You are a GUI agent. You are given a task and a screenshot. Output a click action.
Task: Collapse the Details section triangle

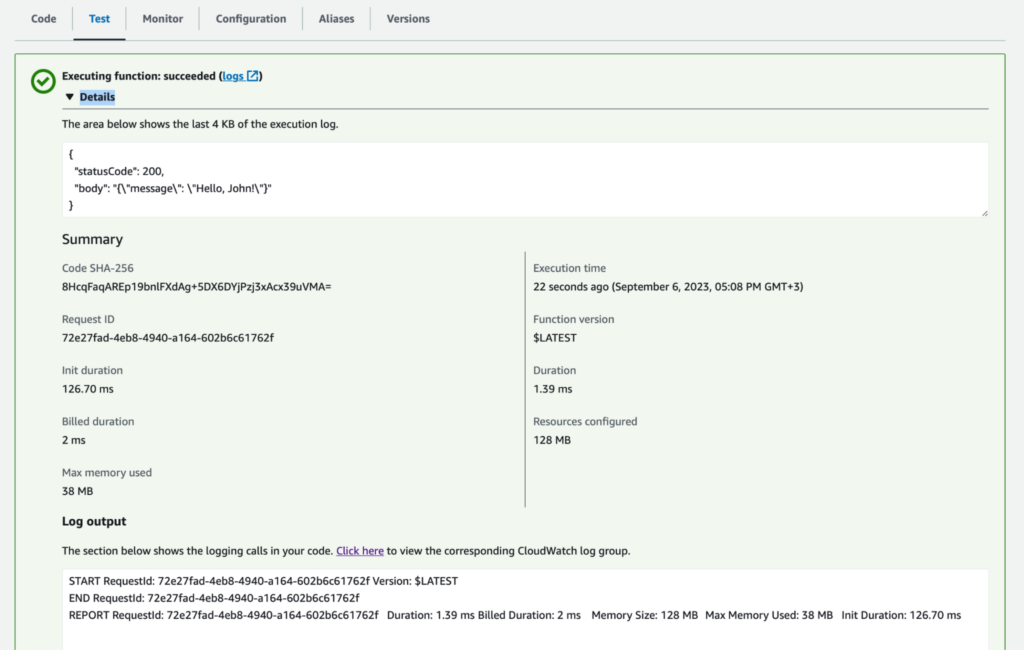(69, 97)
